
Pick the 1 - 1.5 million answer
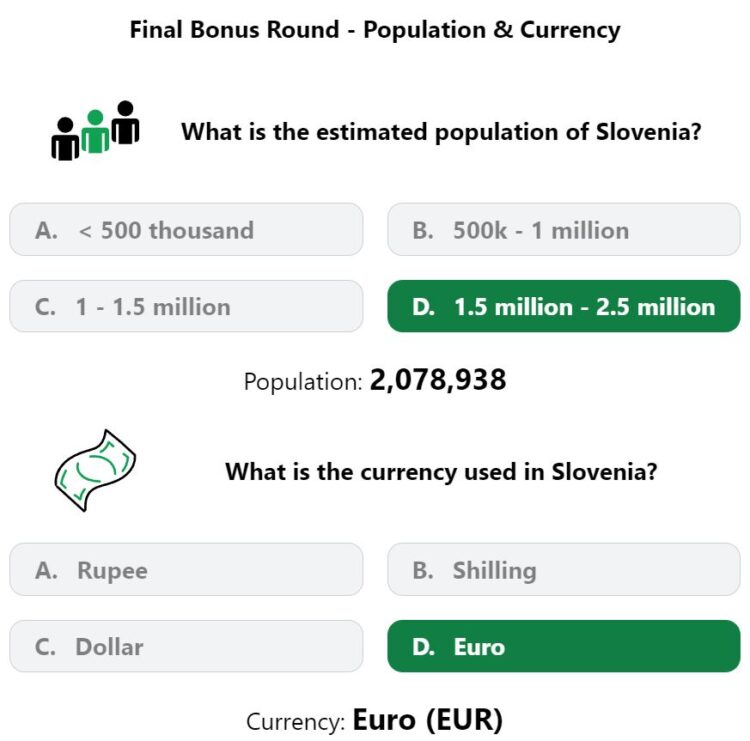coord(186,307)
